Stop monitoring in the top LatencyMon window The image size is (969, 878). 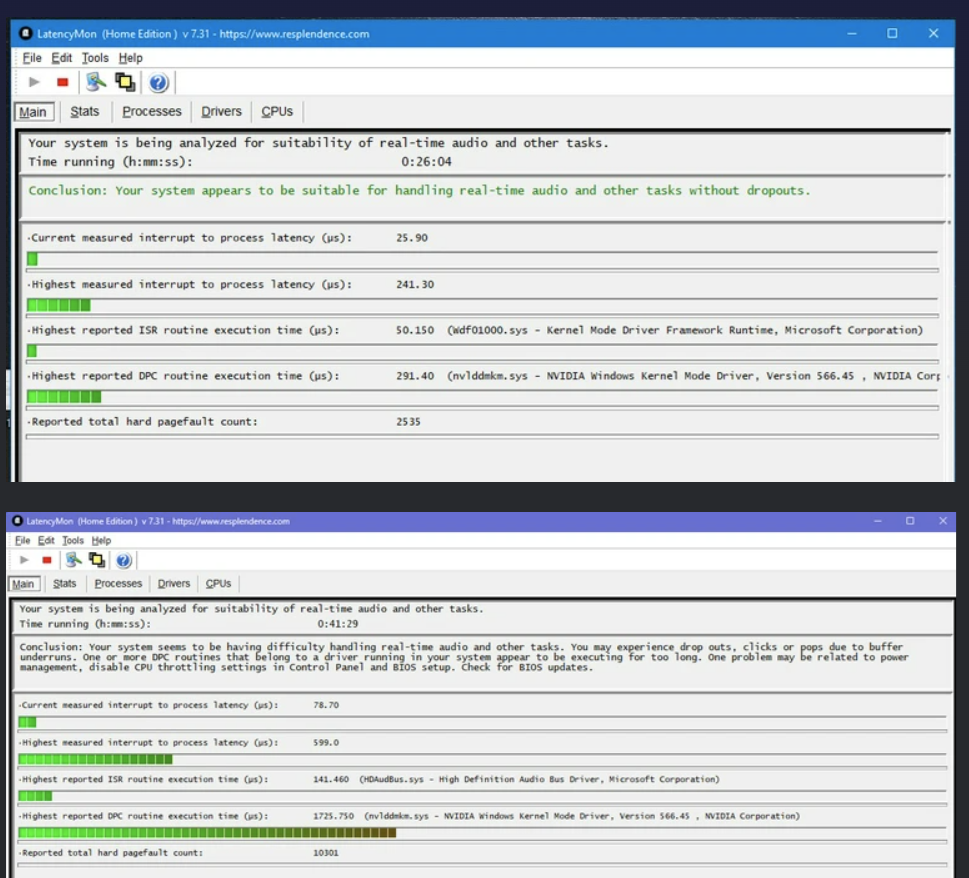pos(62,82)
